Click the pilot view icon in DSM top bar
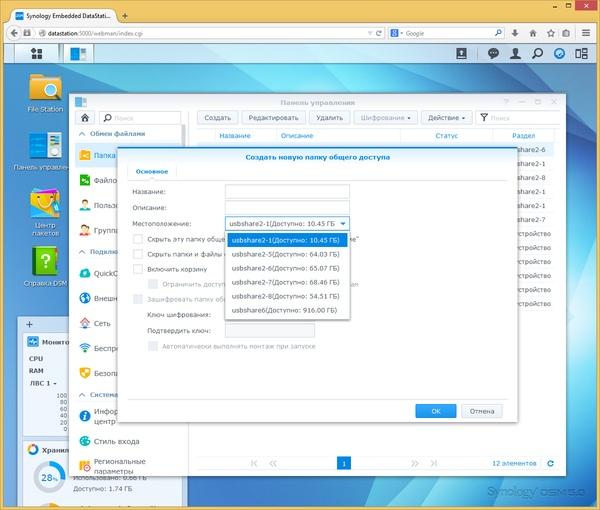This screenshot has height=510, width=600. point(581,54)
